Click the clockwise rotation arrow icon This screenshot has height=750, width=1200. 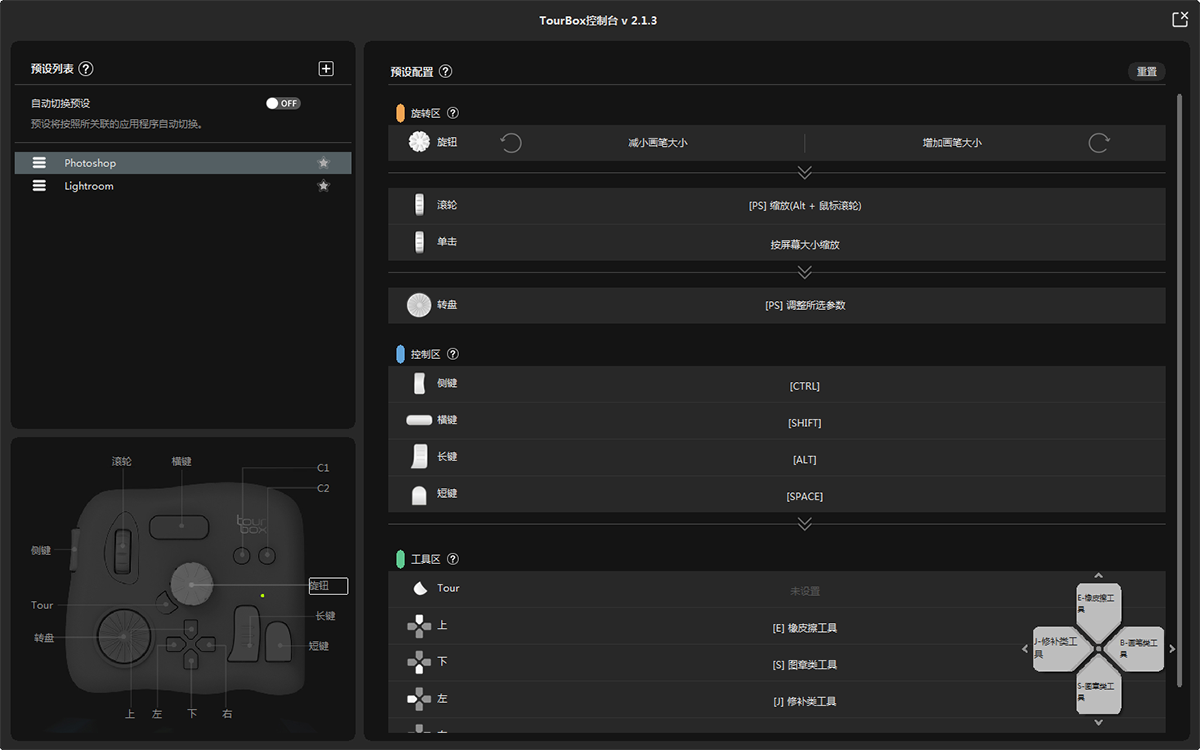click(1099, 143)
